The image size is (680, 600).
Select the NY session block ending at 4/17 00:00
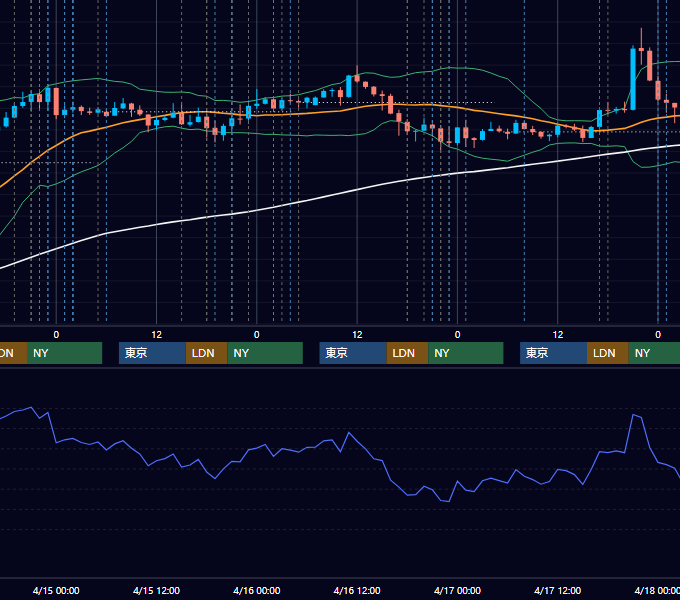(466, 353)
